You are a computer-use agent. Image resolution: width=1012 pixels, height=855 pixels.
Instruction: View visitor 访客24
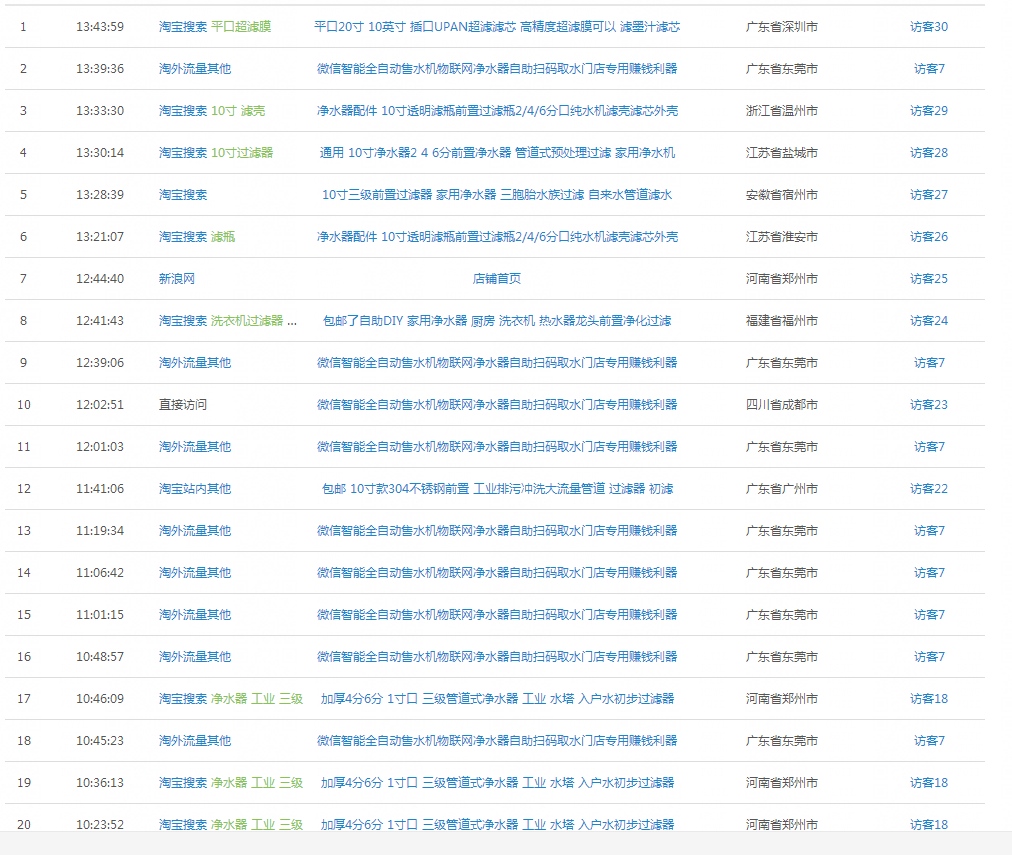click(929, 320)
